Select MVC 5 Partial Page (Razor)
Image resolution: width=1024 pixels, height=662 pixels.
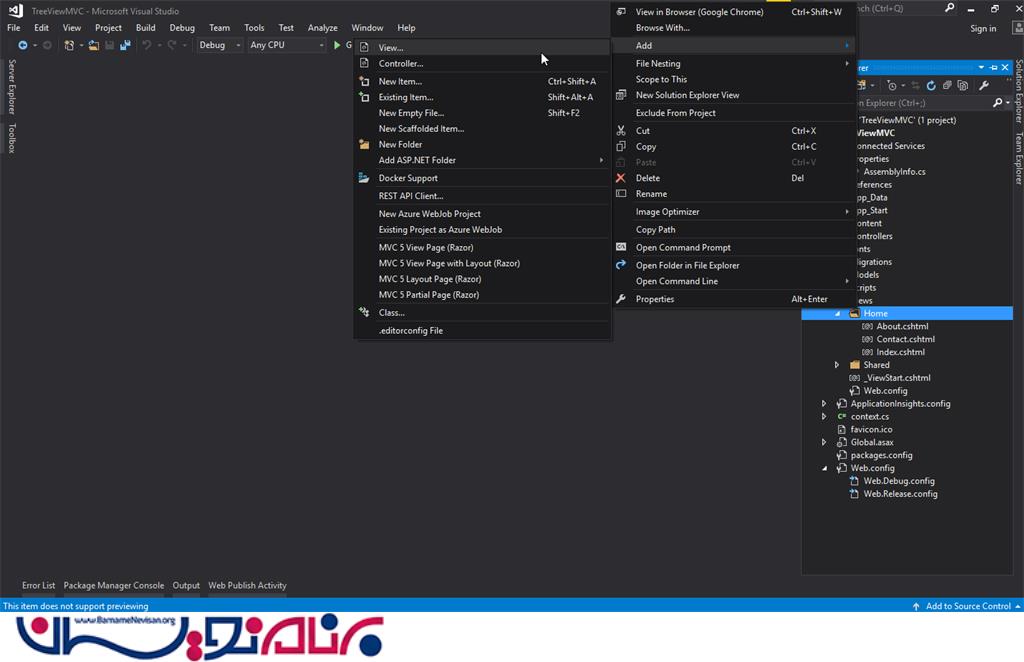click(483, 294)
